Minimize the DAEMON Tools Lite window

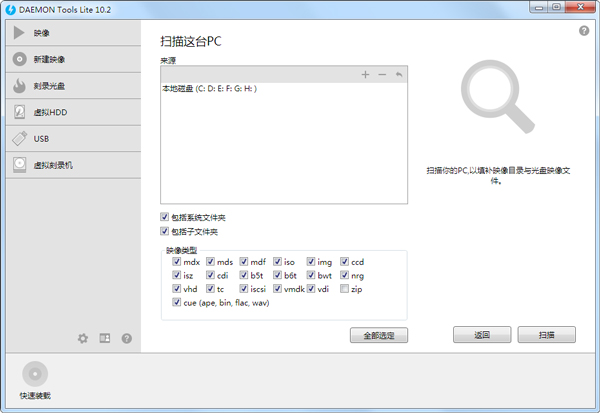[x=539, y=7]
